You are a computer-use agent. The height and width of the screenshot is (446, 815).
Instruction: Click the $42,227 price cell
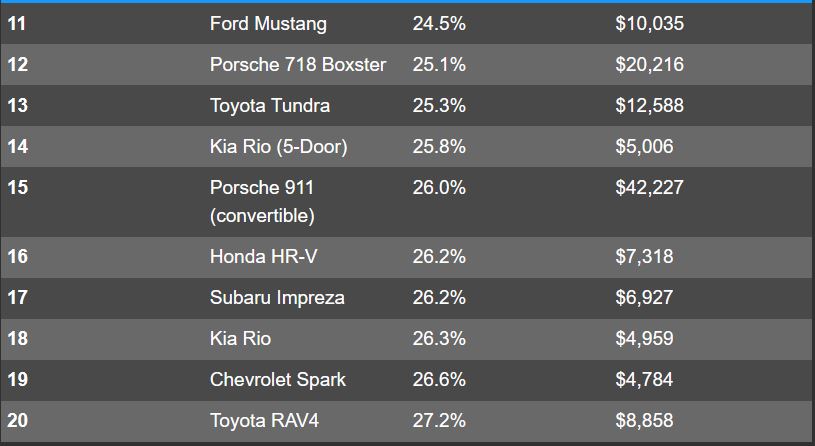click(649, 188)
